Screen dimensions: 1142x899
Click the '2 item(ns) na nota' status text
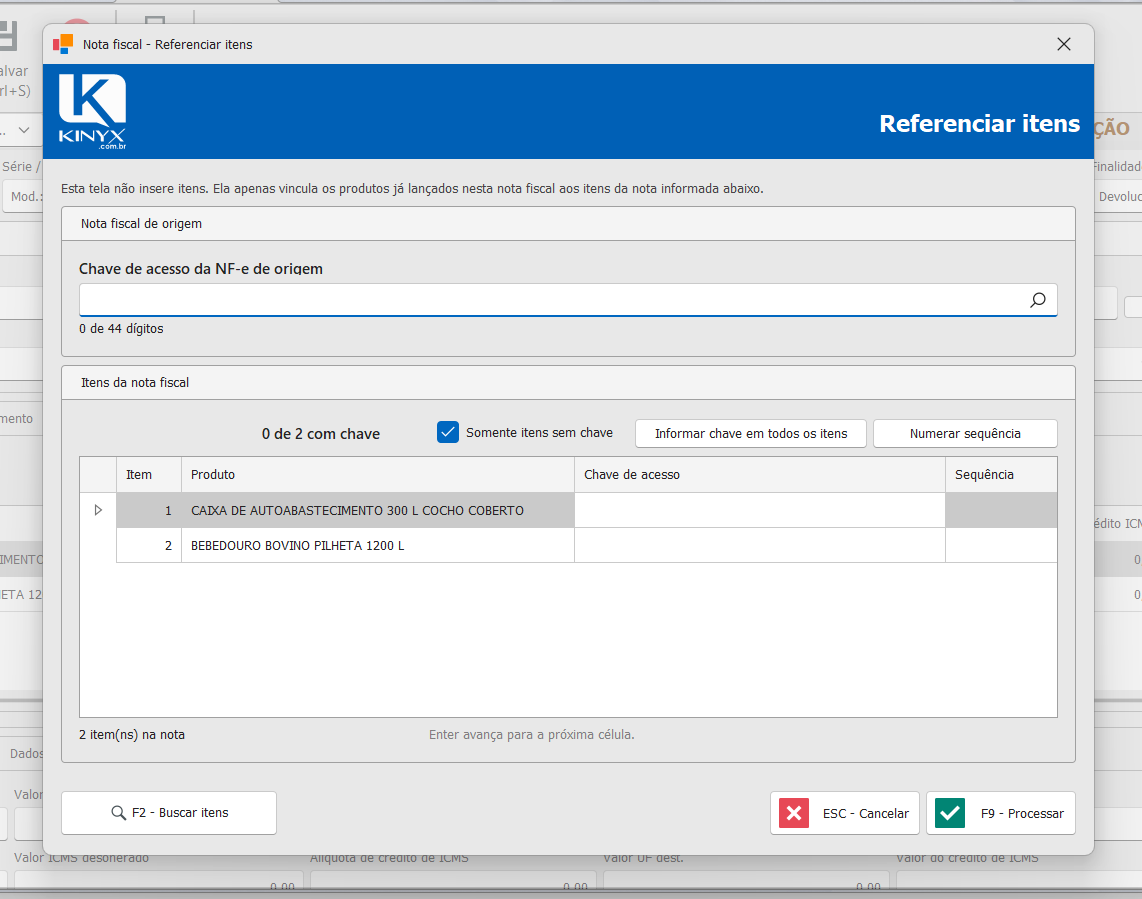point(132,734)
